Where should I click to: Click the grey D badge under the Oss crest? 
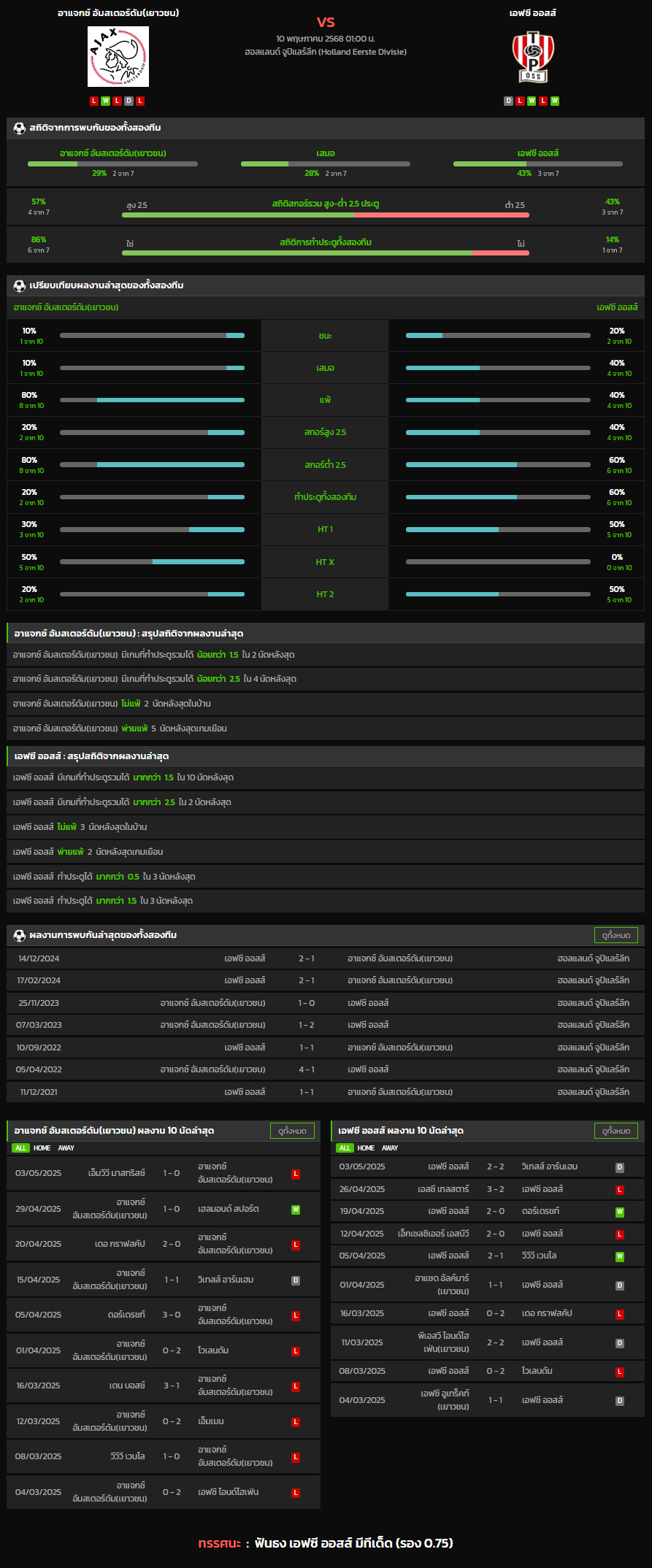(508, 101)
